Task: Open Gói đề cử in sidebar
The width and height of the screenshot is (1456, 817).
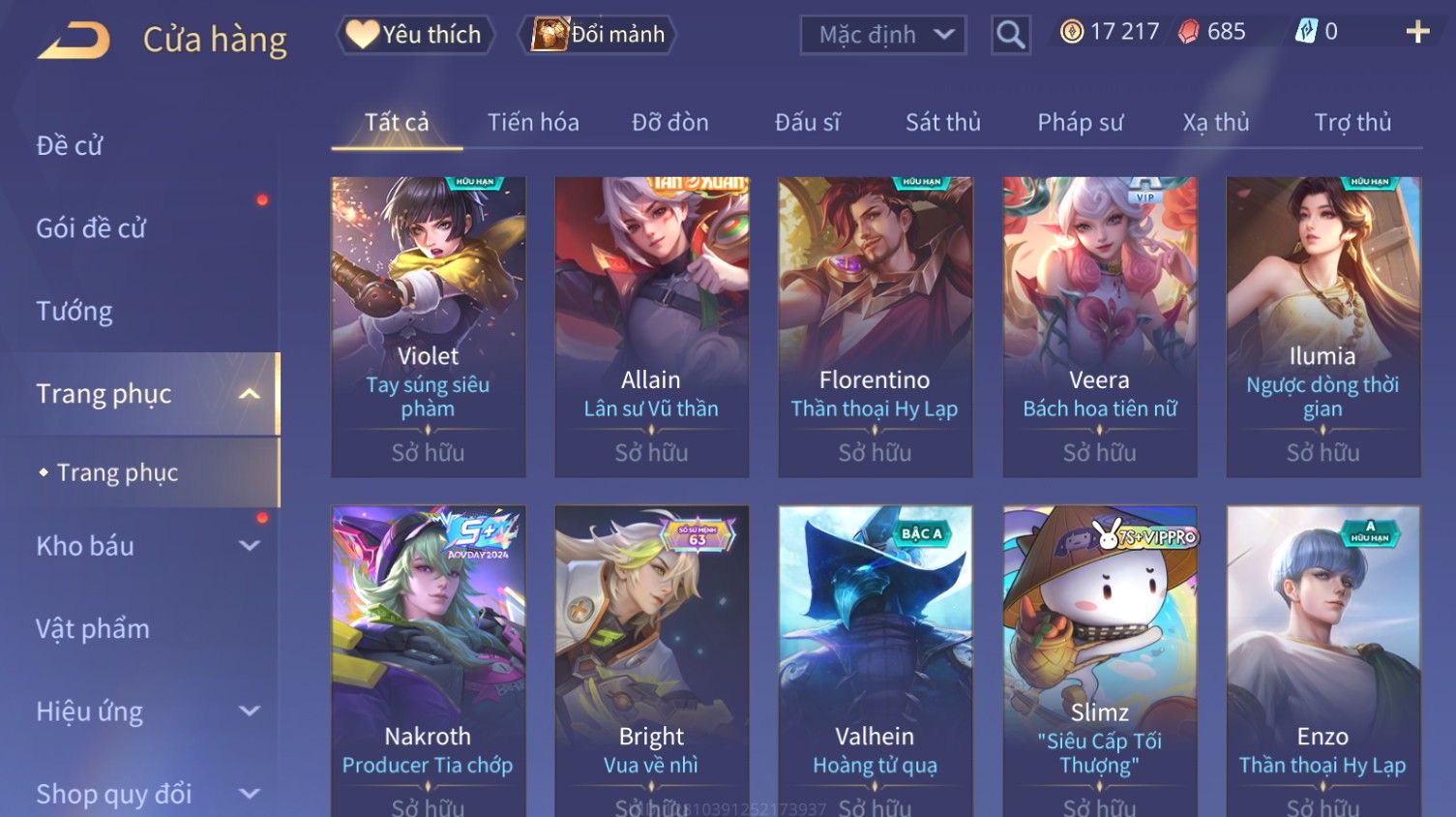Action: click(x=91, y=228)
